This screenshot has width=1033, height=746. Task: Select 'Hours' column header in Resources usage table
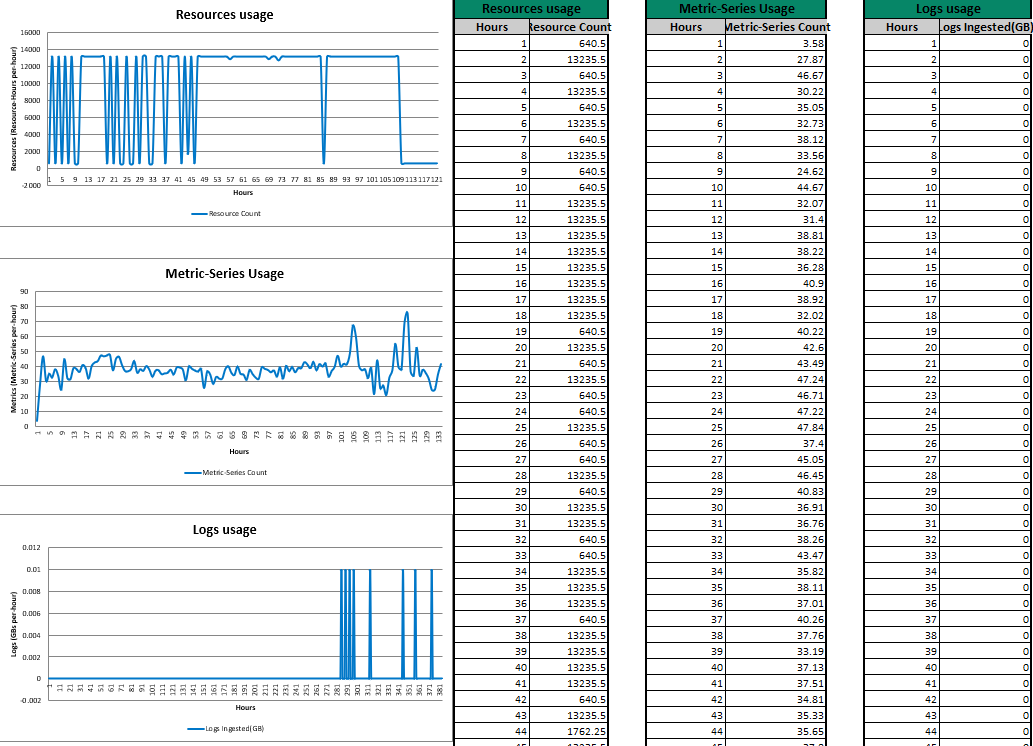(x=491, y=27)
